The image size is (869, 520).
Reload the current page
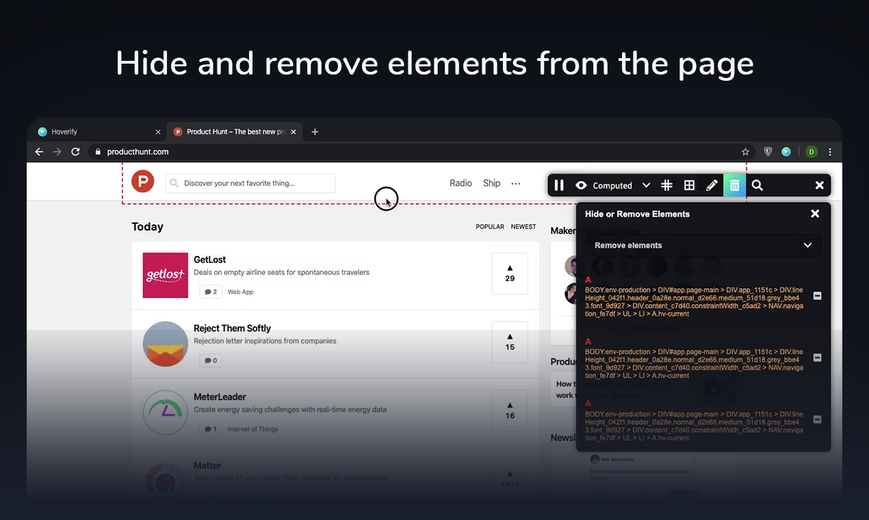coord(75,151)
